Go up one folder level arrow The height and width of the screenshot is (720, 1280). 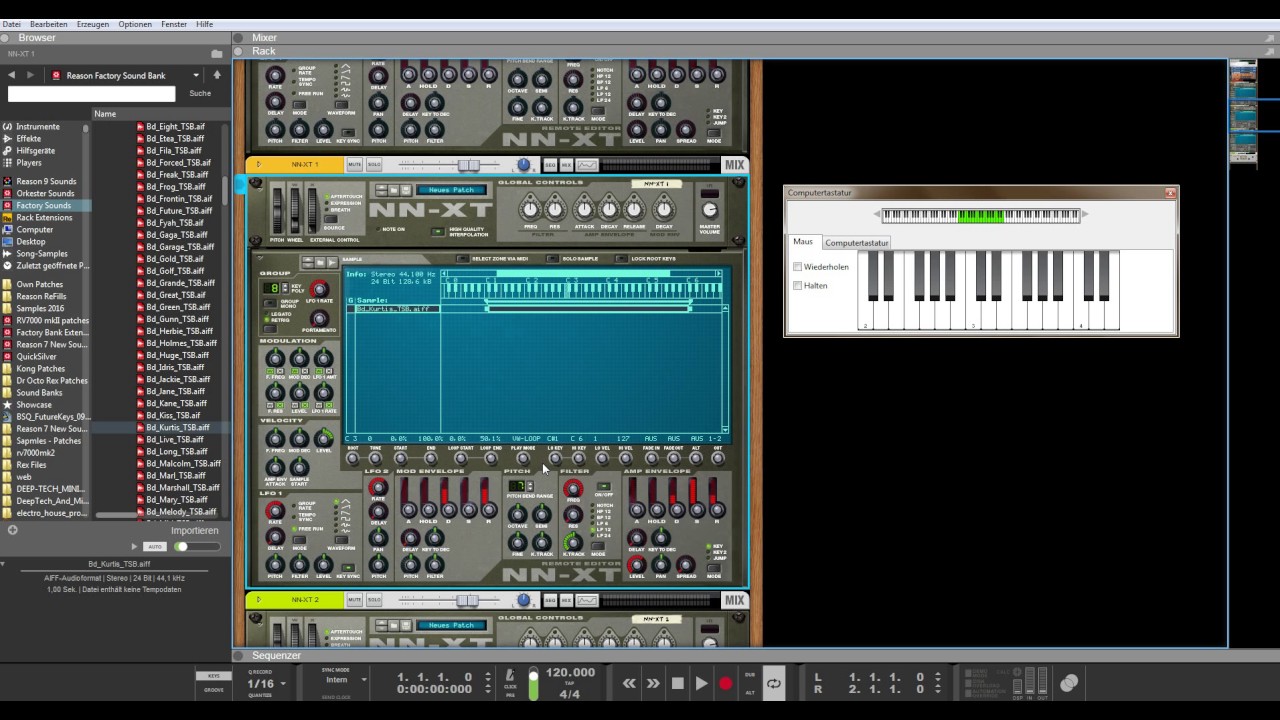[x=217, y=75]
